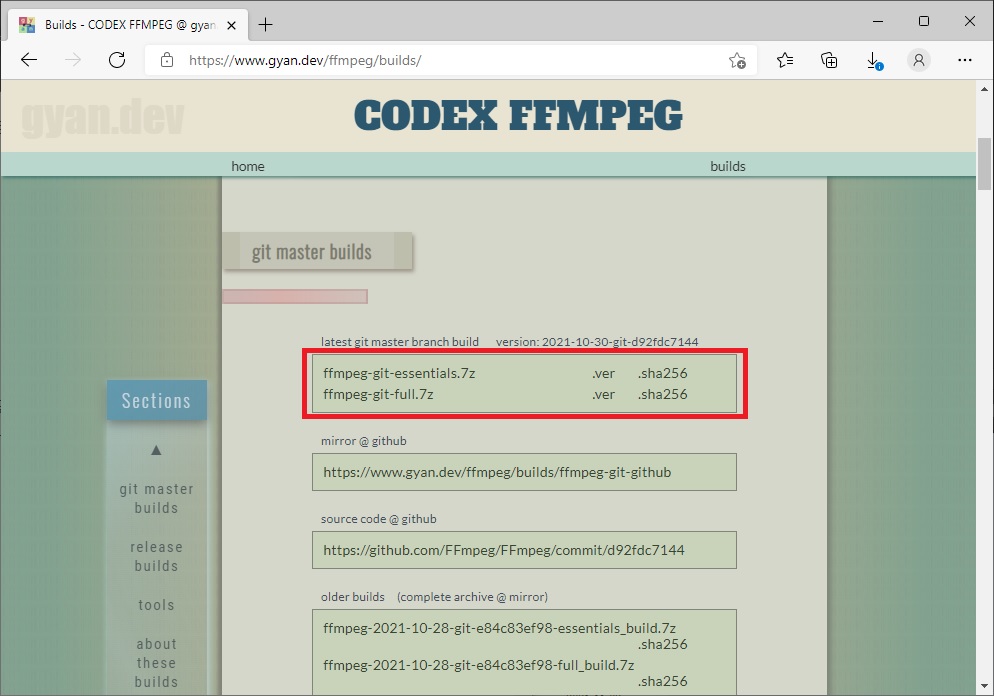Open the Downloads icon in toolbar

tap(874, 61)
